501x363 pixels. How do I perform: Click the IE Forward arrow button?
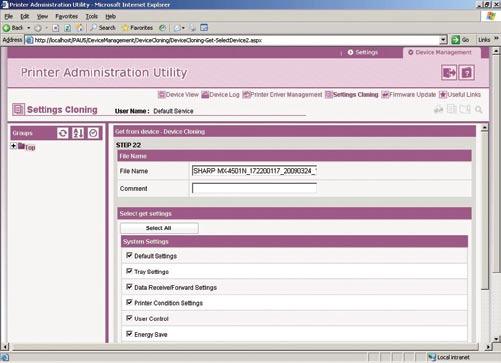click(x=38, y=28)
